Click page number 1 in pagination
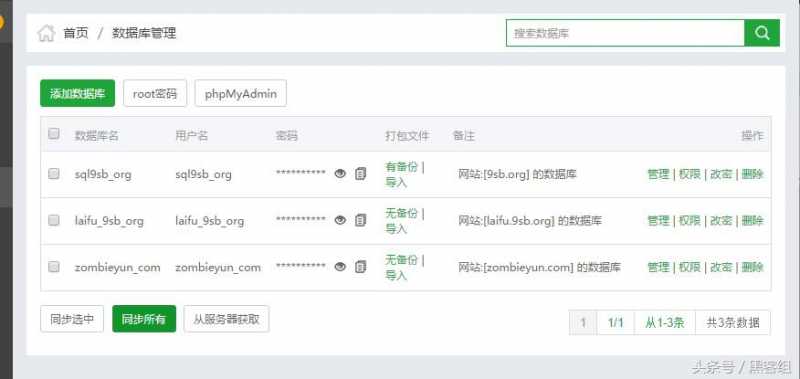This screenshot has width=800, height=379. pyautogui.click(x=583, y=322)
